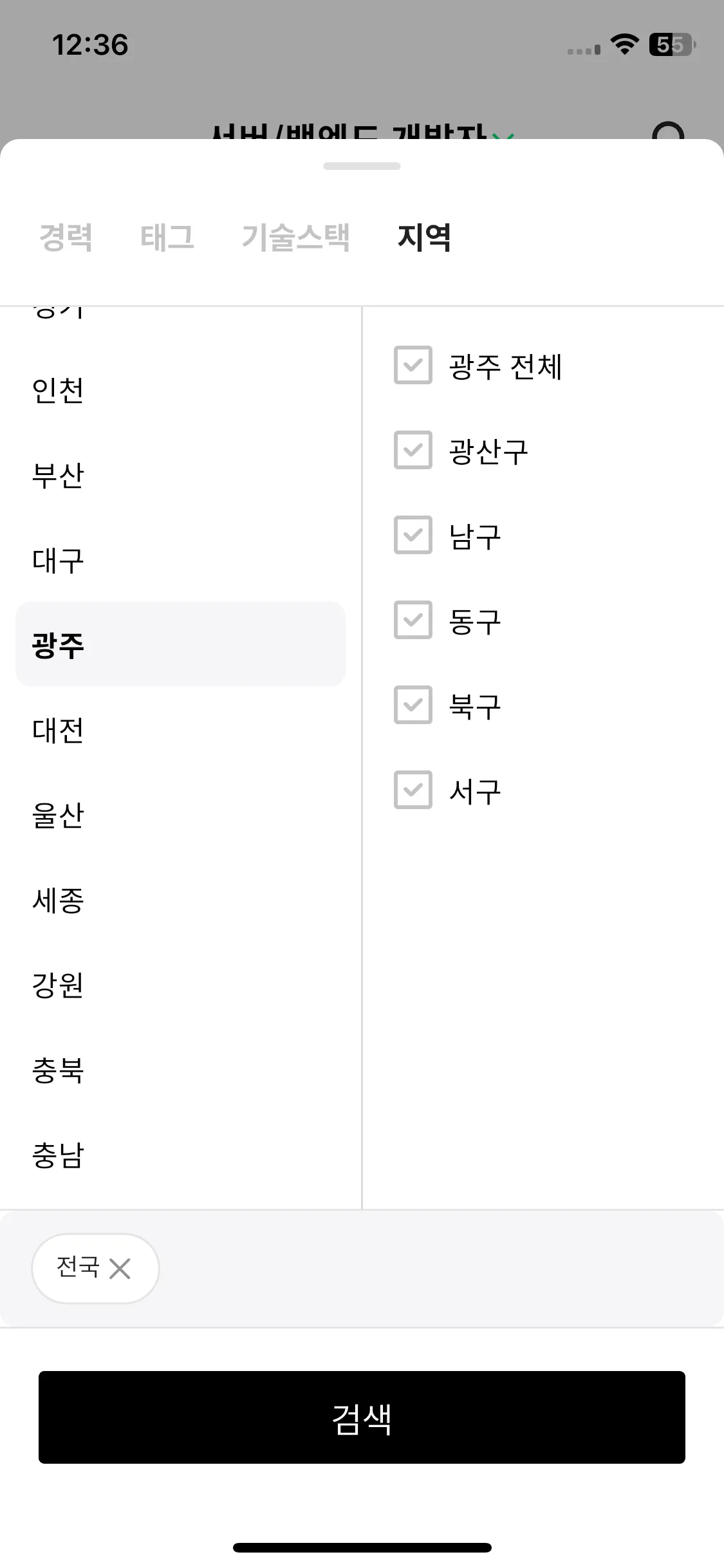
Task: Toggle the 광산구 checkbox
Action: [x=413, y=450]
